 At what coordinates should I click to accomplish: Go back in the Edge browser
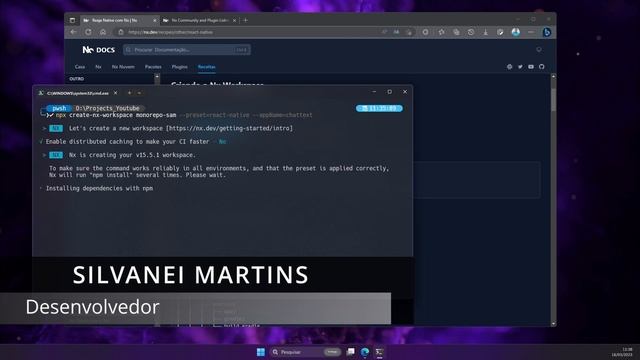point(73,32)
